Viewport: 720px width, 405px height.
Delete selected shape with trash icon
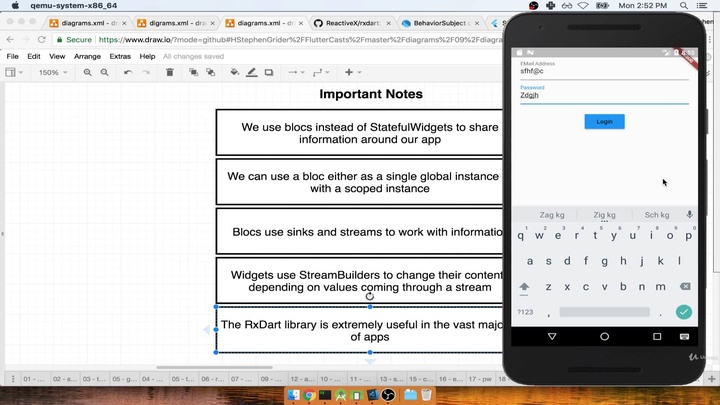point(169,72)
